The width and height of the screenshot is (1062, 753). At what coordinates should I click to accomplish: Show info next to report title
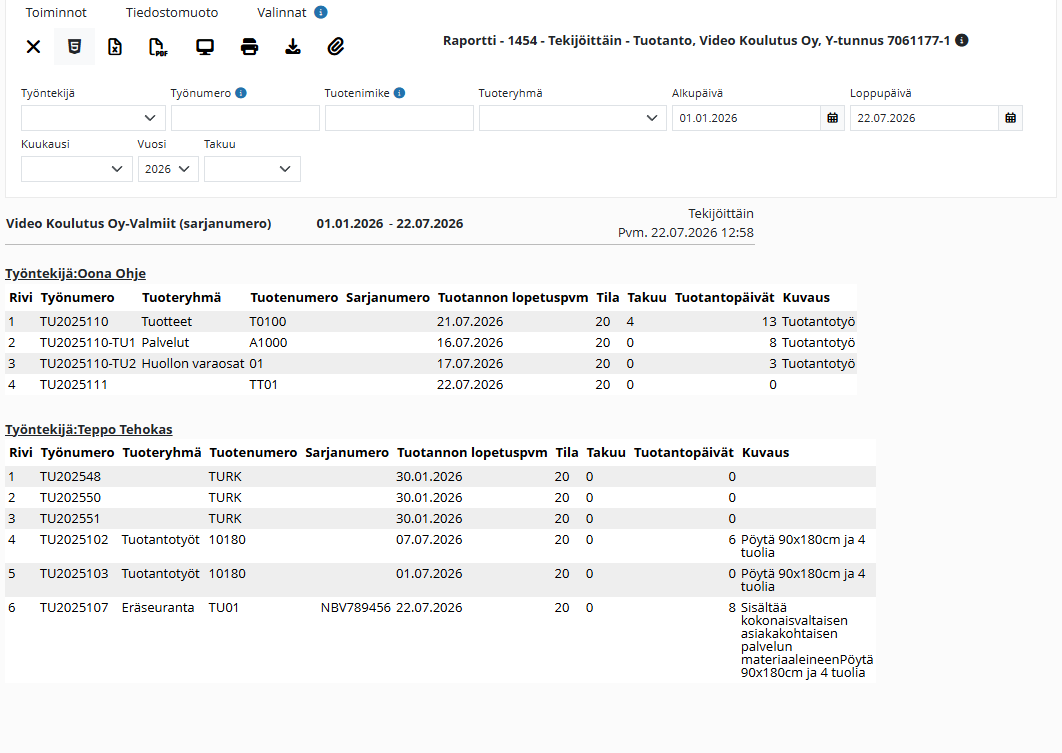coord(962,40)
